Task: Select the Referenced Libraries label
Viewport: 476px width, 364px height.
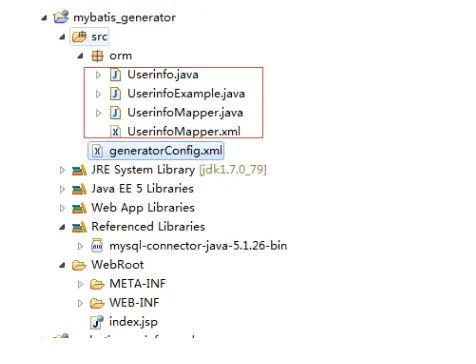Action: tap(148, 227)
